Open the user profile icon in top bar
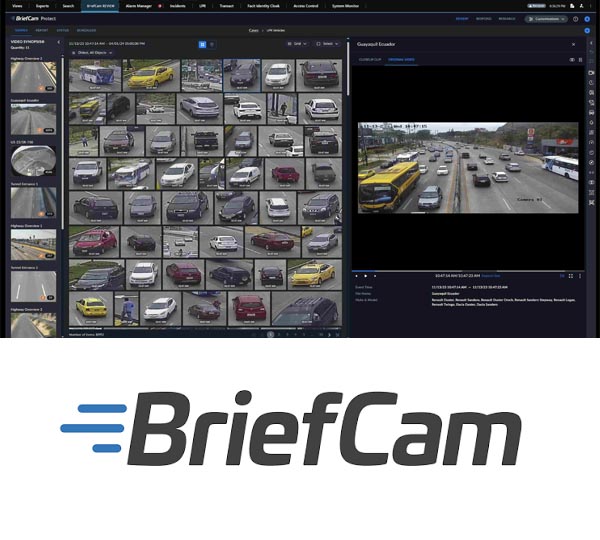Viewport: 600px width, 540px height. 581,6
